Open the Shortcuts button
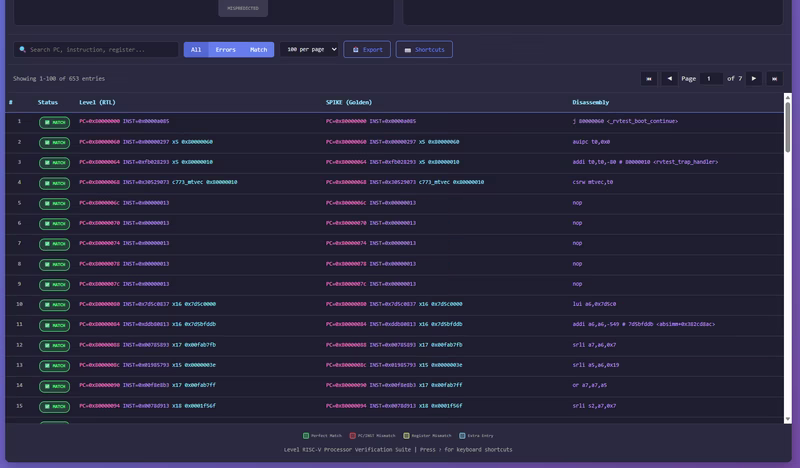800x468 pixels. [x=424, y=49]
